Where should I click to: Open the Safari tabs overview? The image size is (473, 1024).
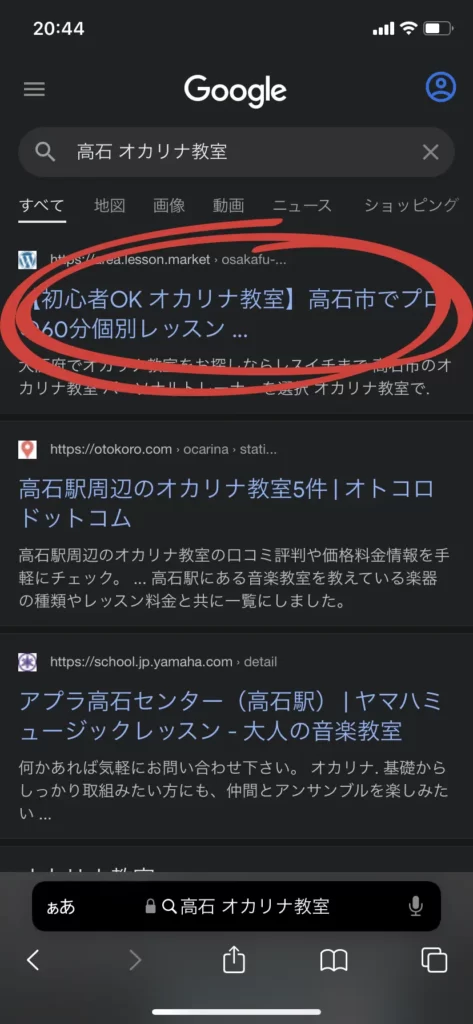434,960
